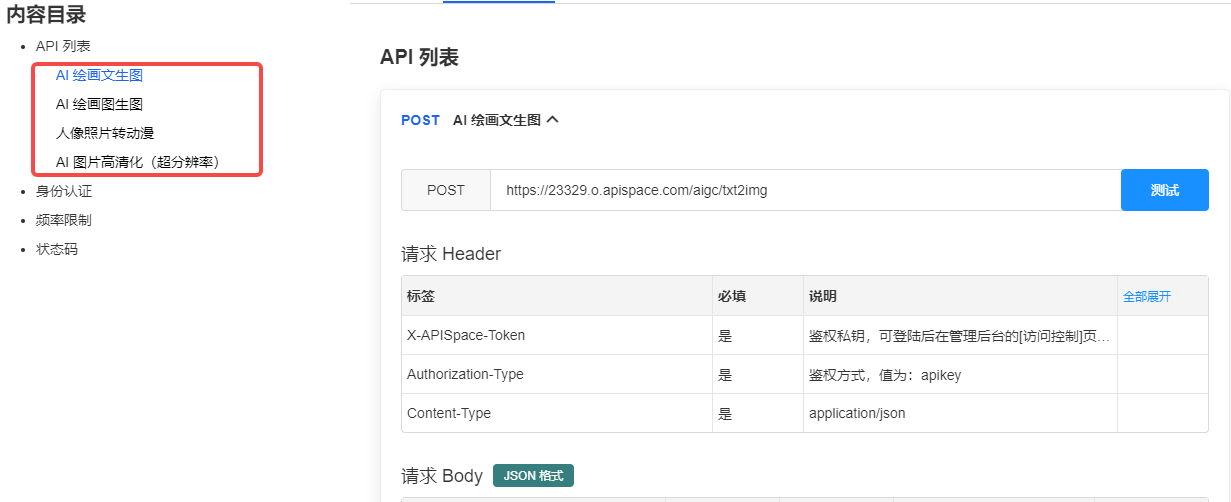Click the 内容目录 sidebar heading
The width and height of the screenshot is (1231, 502).
[46, 14]
